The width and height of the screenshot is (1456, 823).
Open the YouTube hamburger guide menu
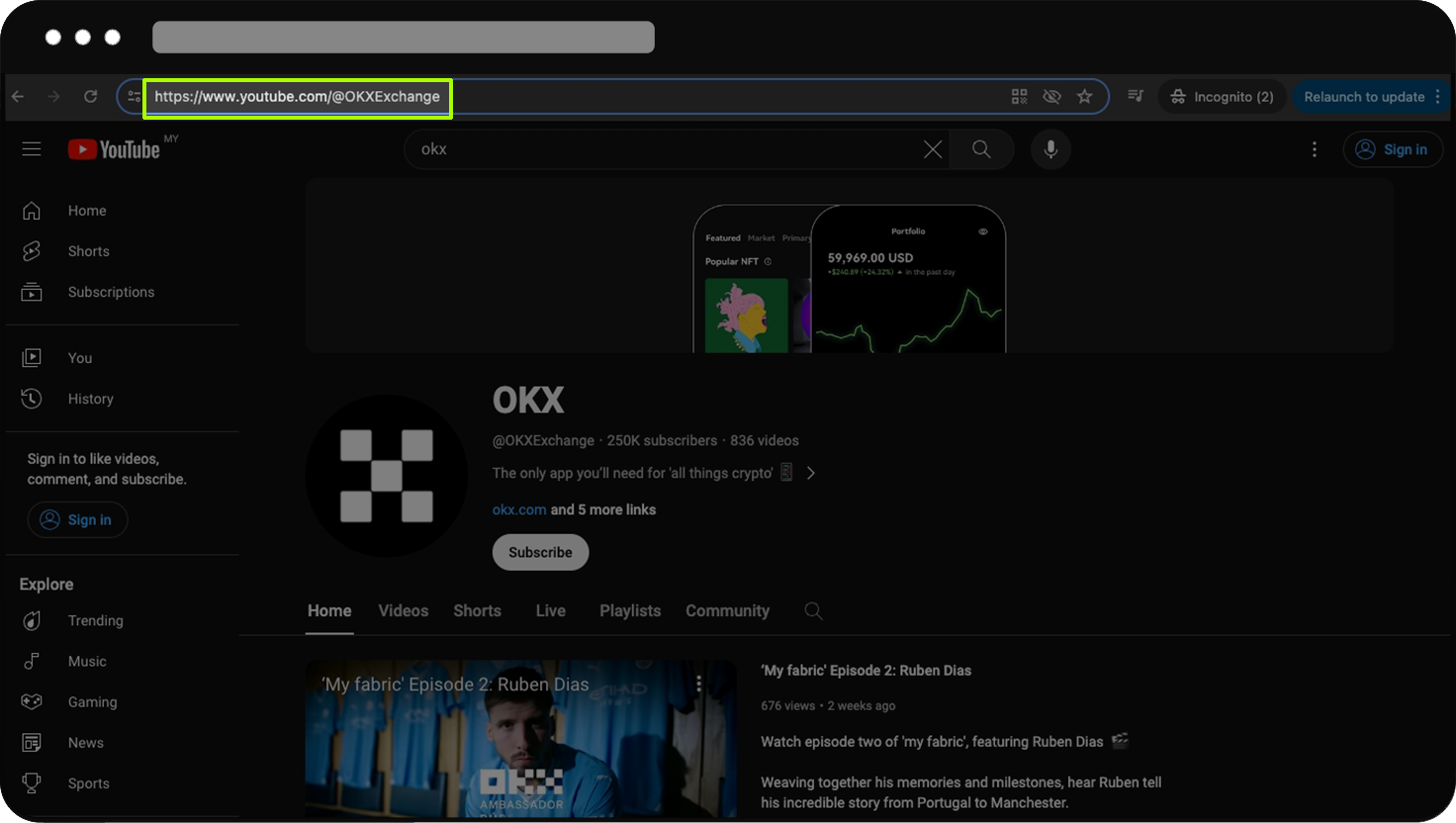[x=32, y=149]
